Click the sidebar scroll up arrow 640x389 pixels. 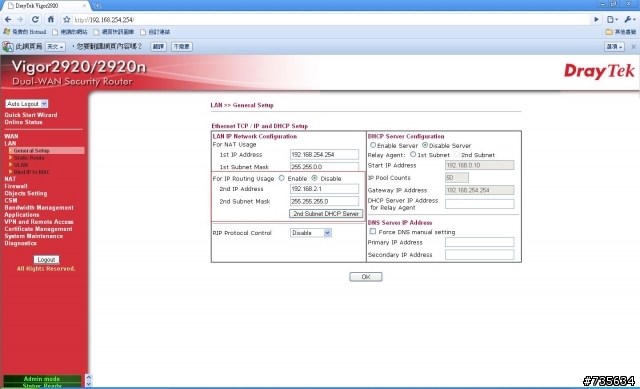[x=89, y=377]
